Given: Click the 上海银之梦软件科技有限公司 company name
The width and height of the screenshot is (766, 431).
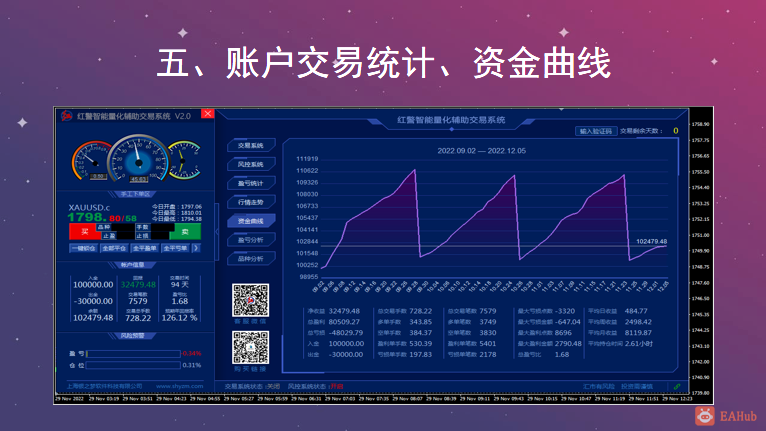Looking at the screenshot, I should [105, 386].
